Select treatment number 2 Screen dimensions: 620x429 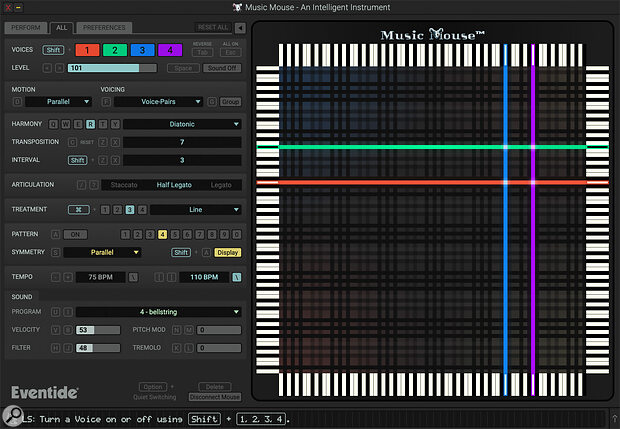117,210
